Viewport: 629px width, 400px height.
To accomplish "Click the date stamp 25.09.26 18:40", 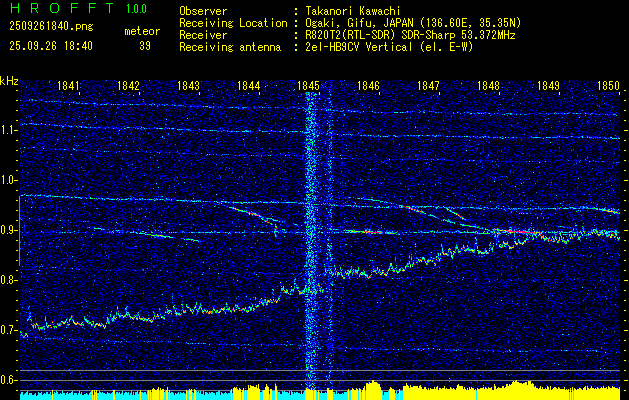I will click(x=50, y=46).
